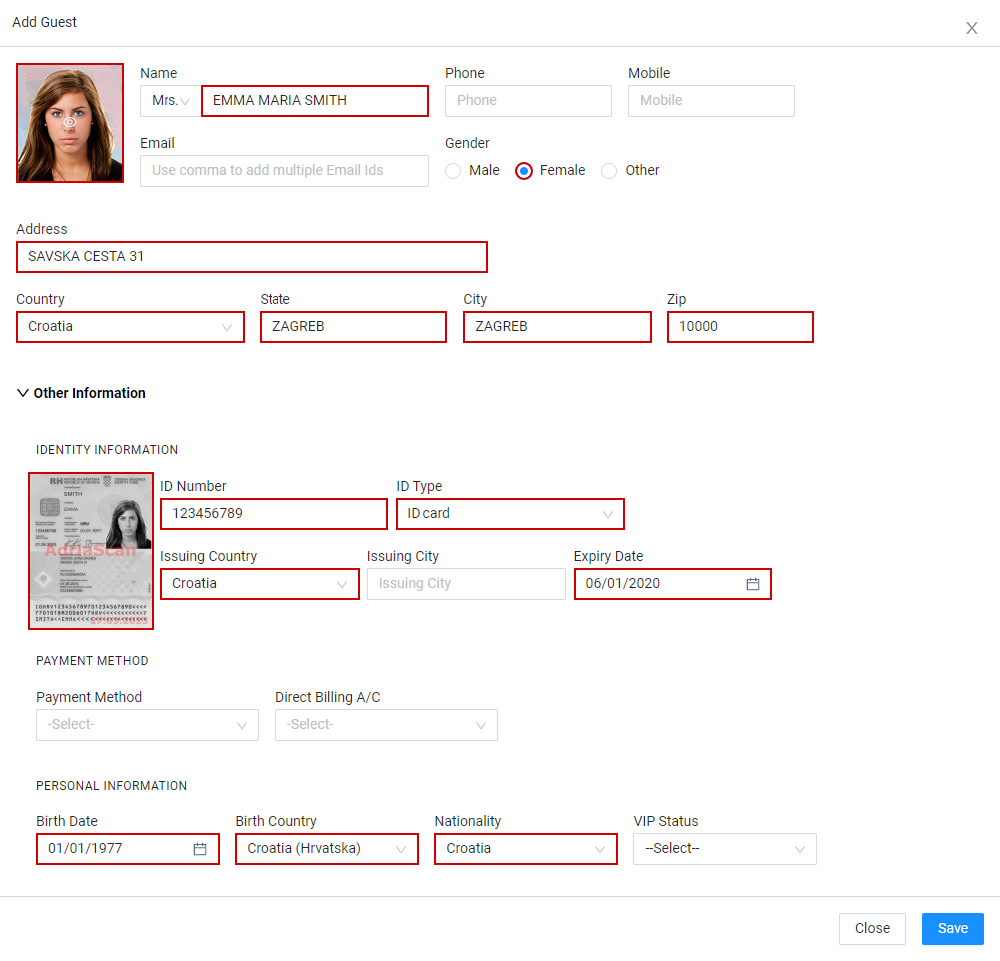Open the Birth Date calendar icon
Image resolution: width=1000 pixels, height=961 pixels.
tap(200, 849)
